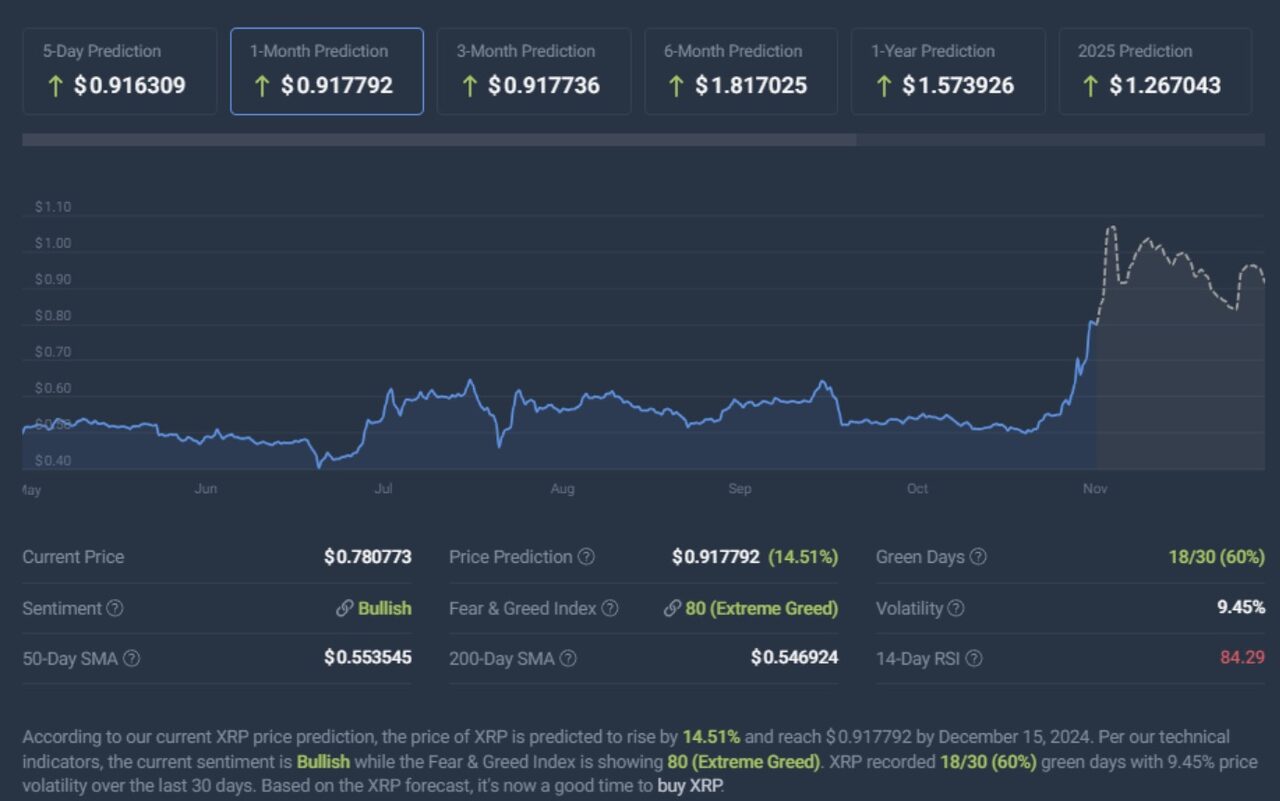Open the Fear & Greed Index info icon
Screen dimensions: 1280x801
click(609, 608)
